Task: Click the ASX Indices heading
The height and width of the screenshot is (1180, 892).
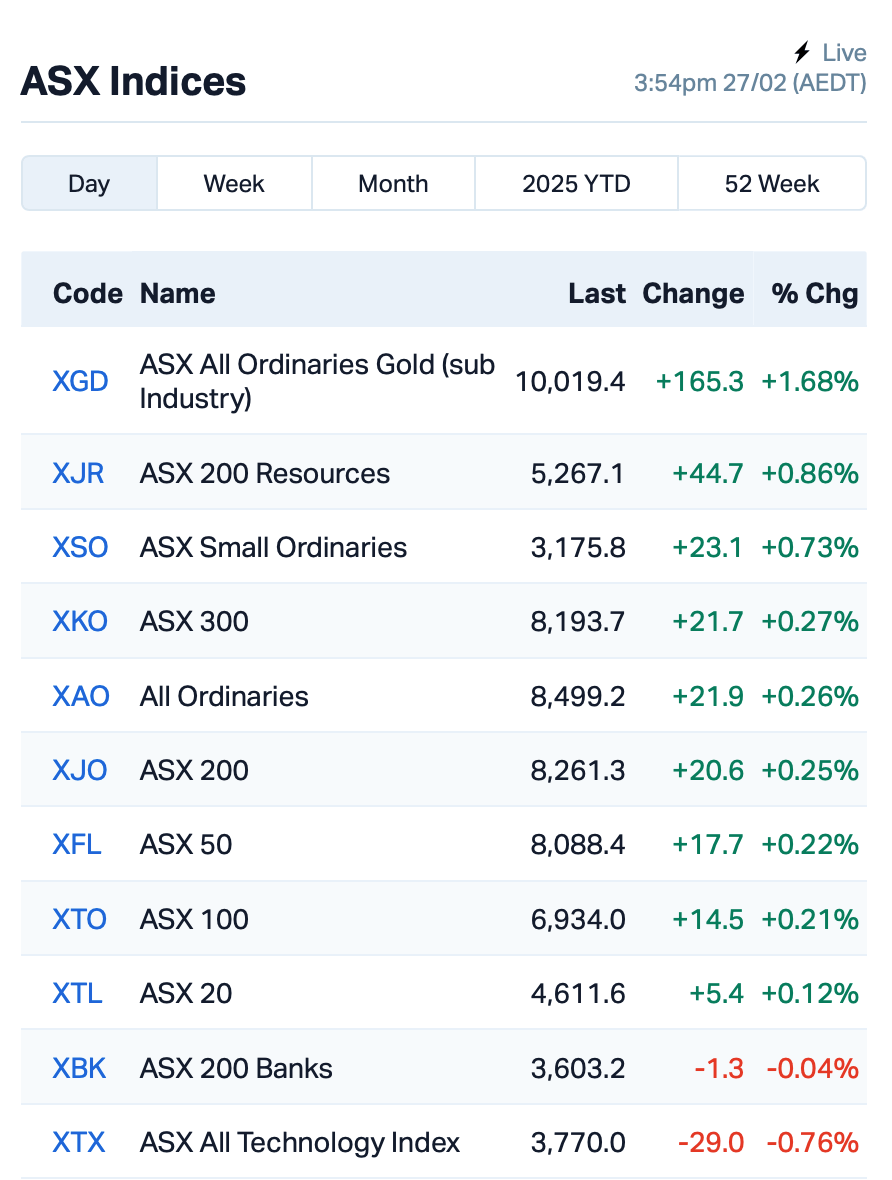Action: tap(133, 81)
